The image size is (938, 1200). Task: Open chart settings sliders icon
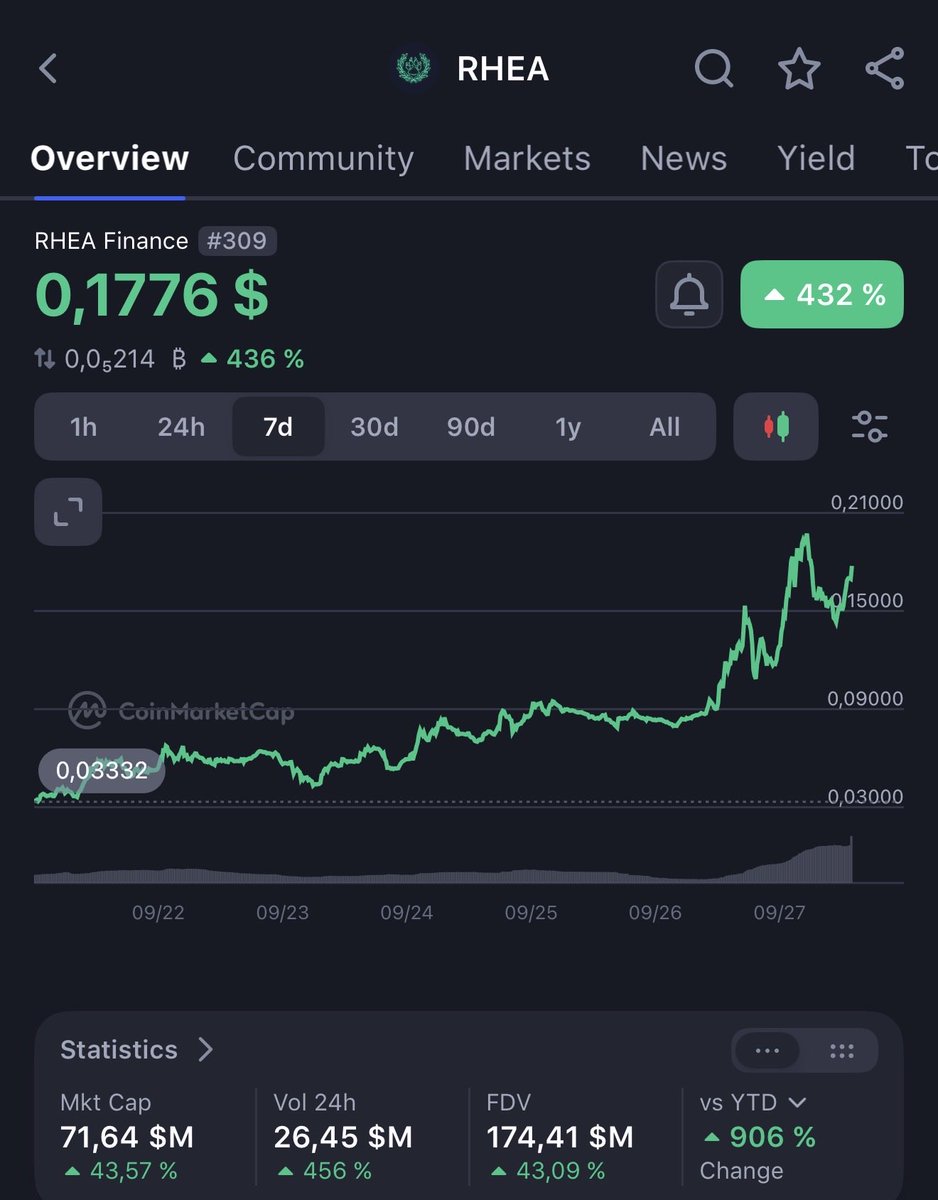[869, 427]
